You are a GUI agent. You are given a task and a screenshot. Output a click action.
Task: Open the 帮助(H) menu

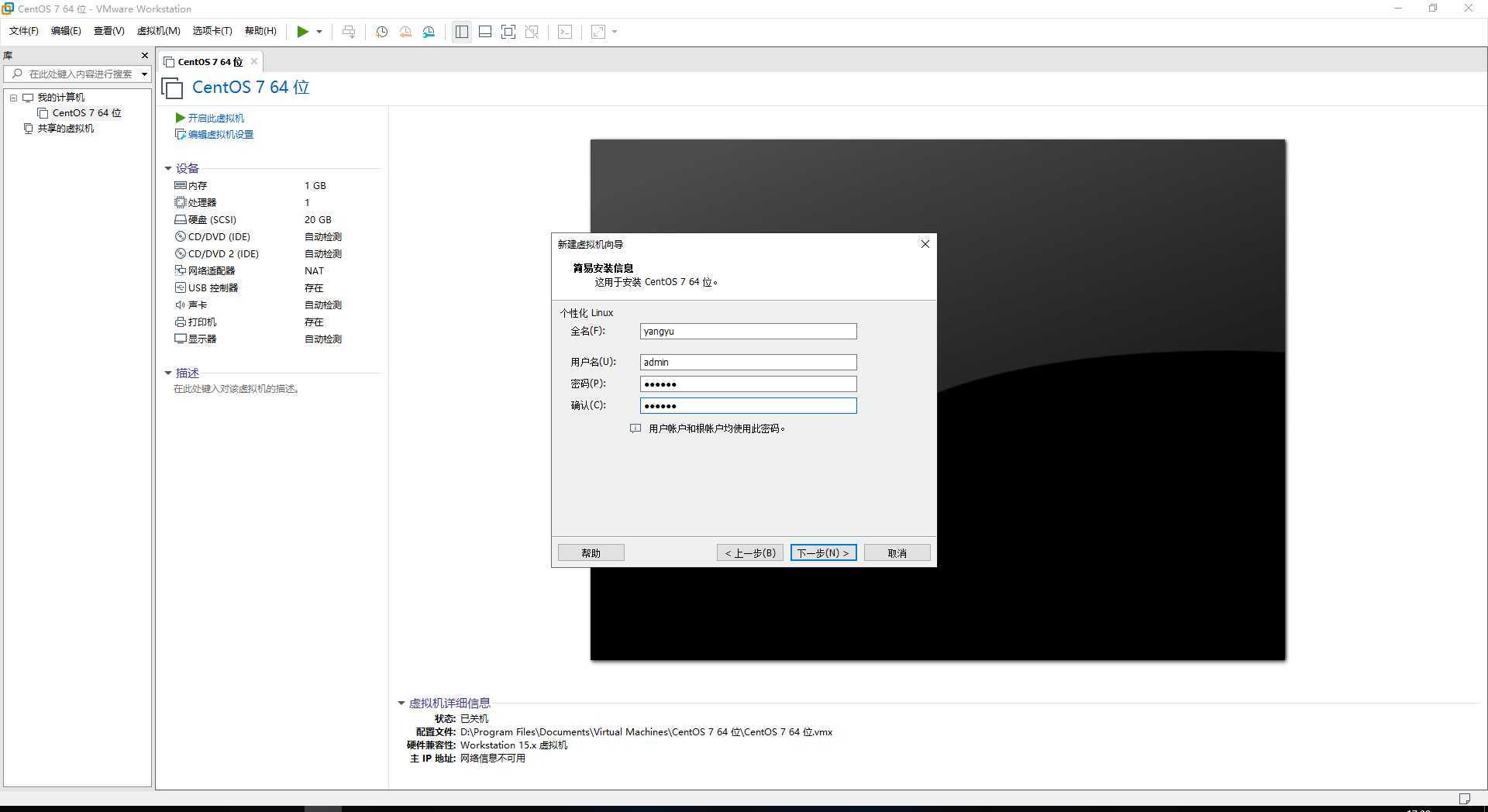tap(260, 31)
